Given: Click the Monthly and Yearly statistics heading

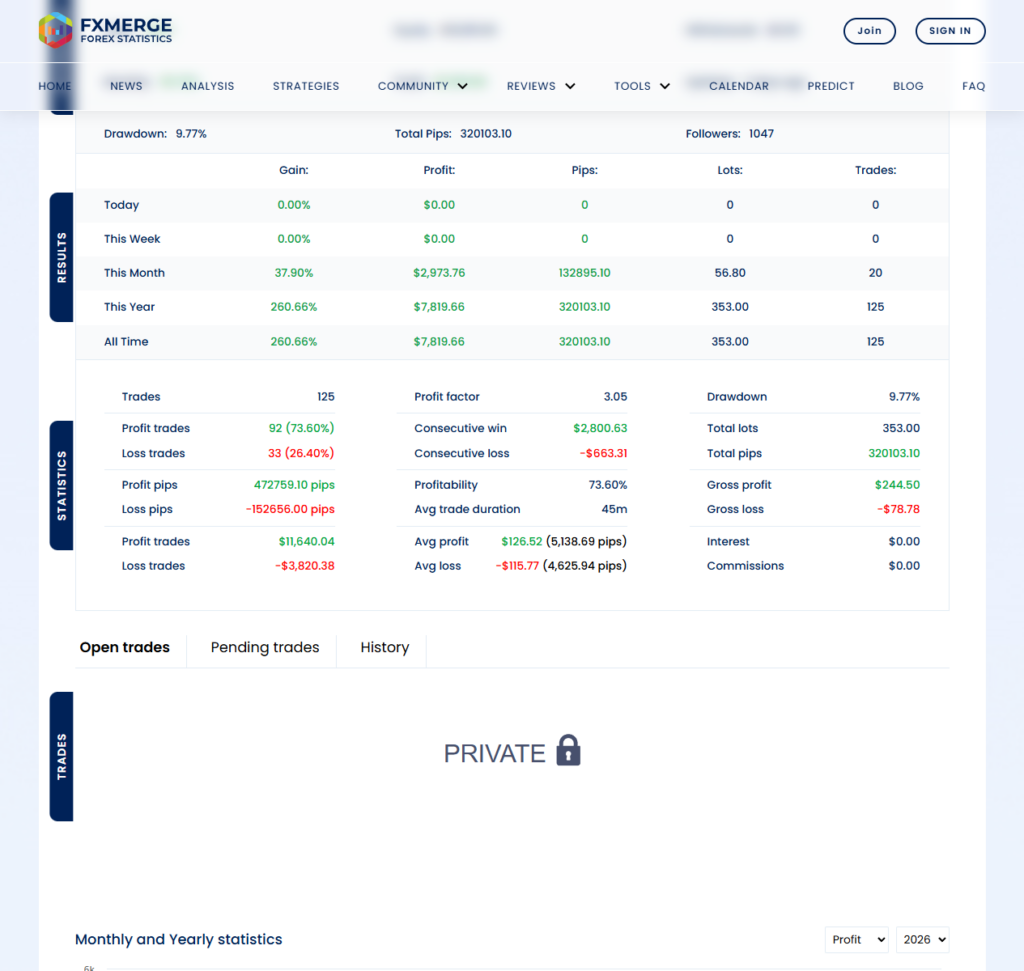Looking at the screenshot, I should [178, 939].
